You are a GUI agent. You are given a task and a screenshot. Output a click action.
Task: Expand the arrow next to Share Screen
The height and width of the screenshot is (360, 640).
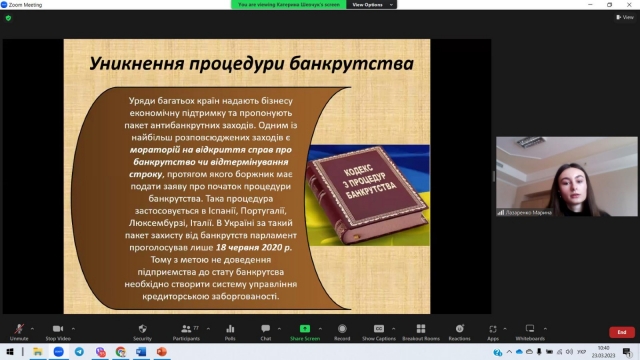(x=320, y=329)
